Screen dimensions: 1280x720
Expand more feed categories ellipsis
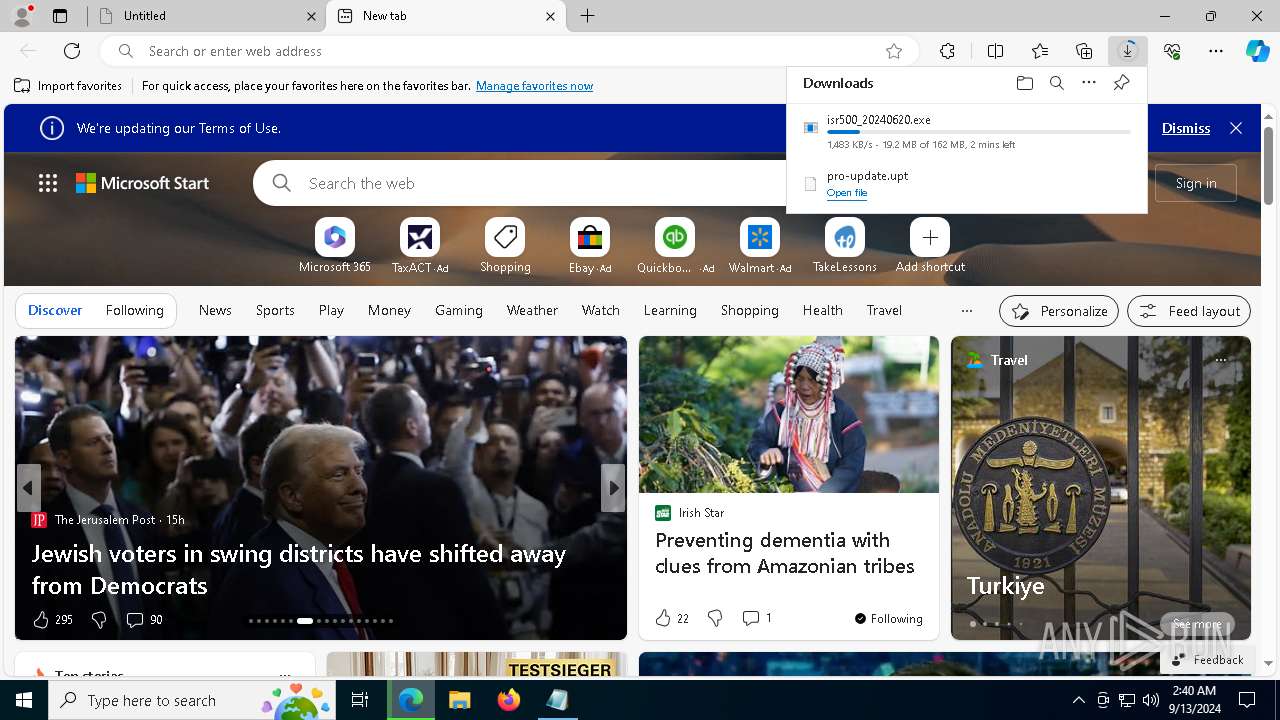coord(966,311)
